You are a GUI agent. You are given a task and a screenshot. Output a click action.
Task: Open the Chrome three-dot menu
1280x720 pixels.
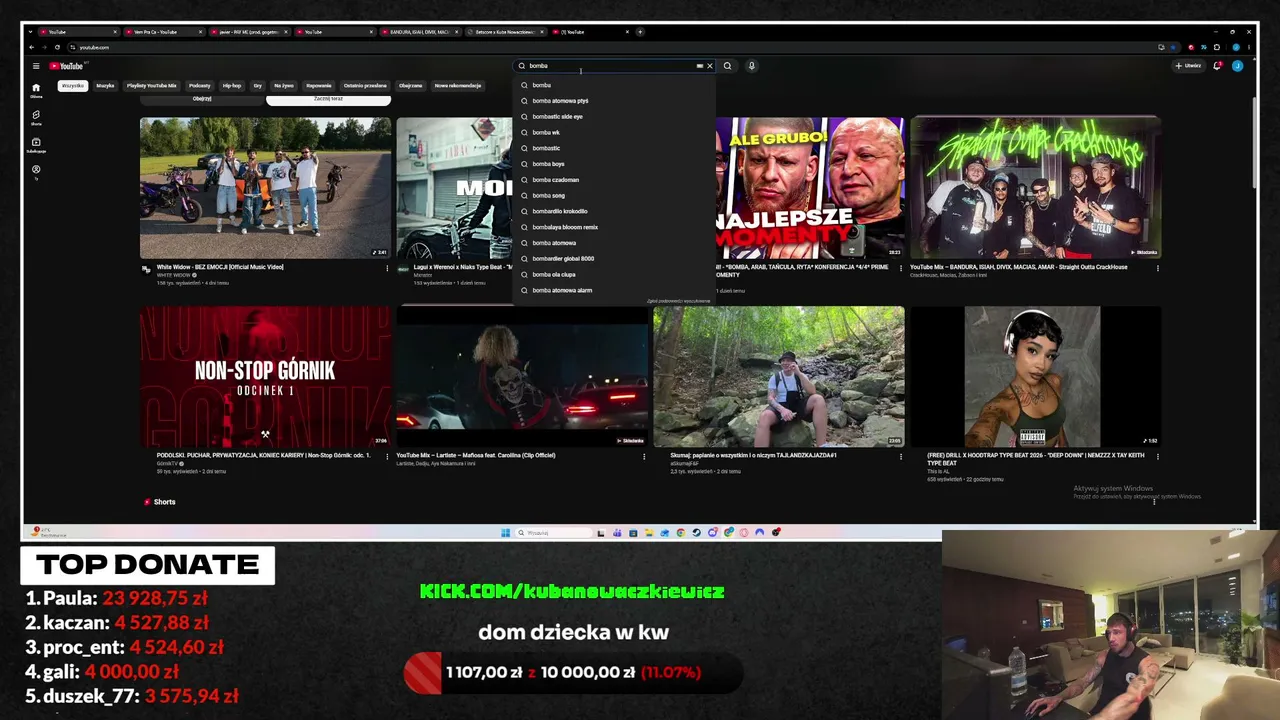1248,47
